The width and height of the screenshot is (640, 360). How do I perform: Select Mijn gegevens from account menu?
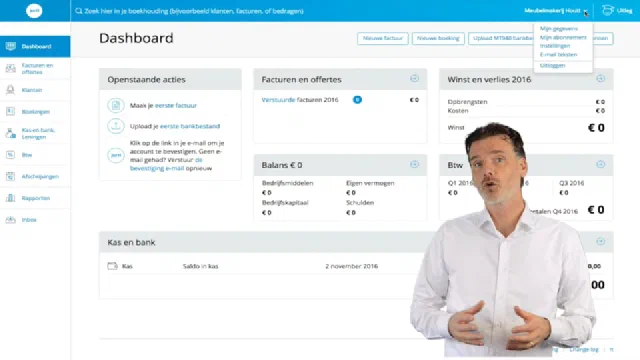pos(558,29)
